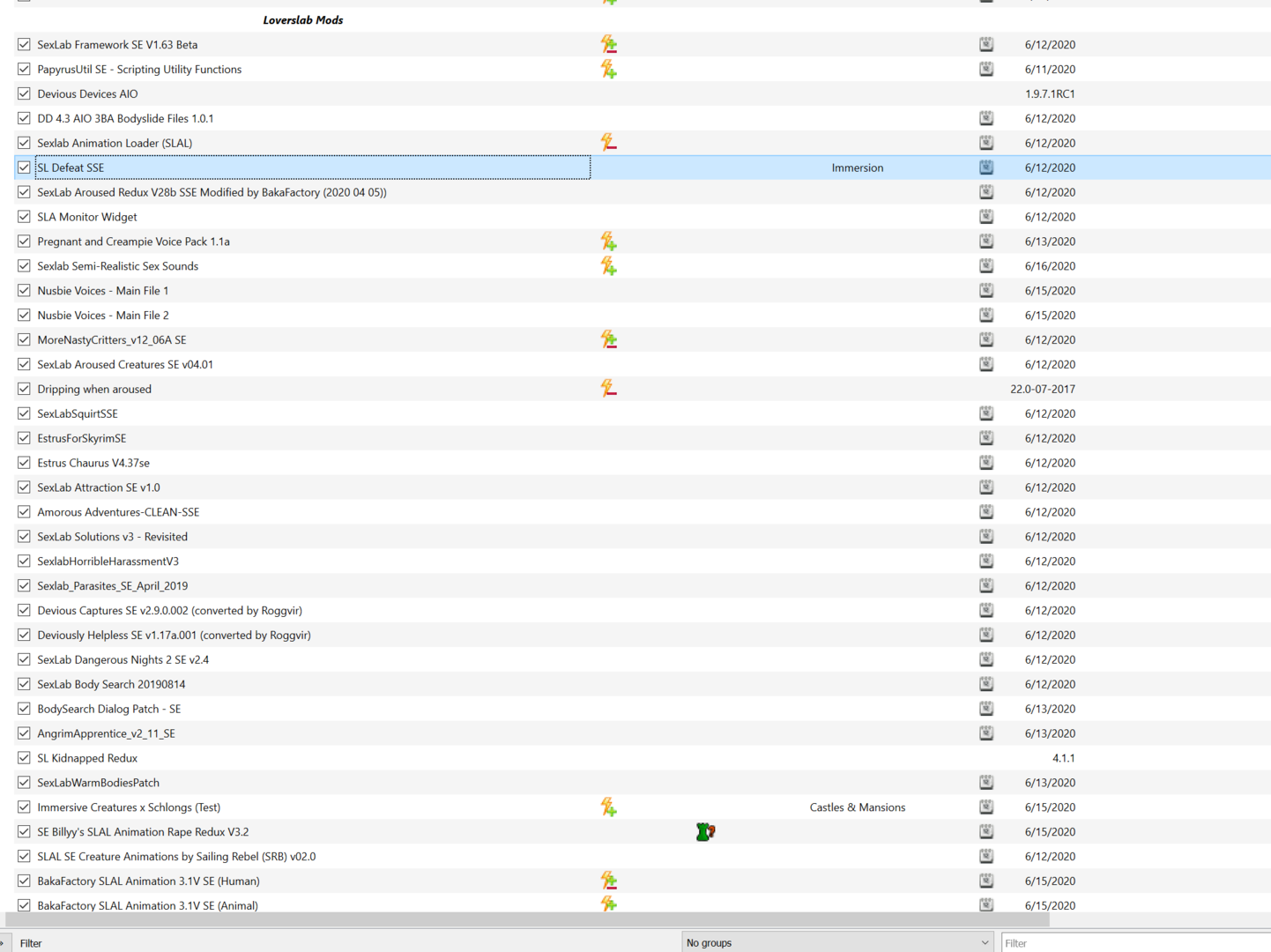Click version 22.0-07-2017 for Dripping when aroused
1271x952 pixels.
(x=1043, y=389)
